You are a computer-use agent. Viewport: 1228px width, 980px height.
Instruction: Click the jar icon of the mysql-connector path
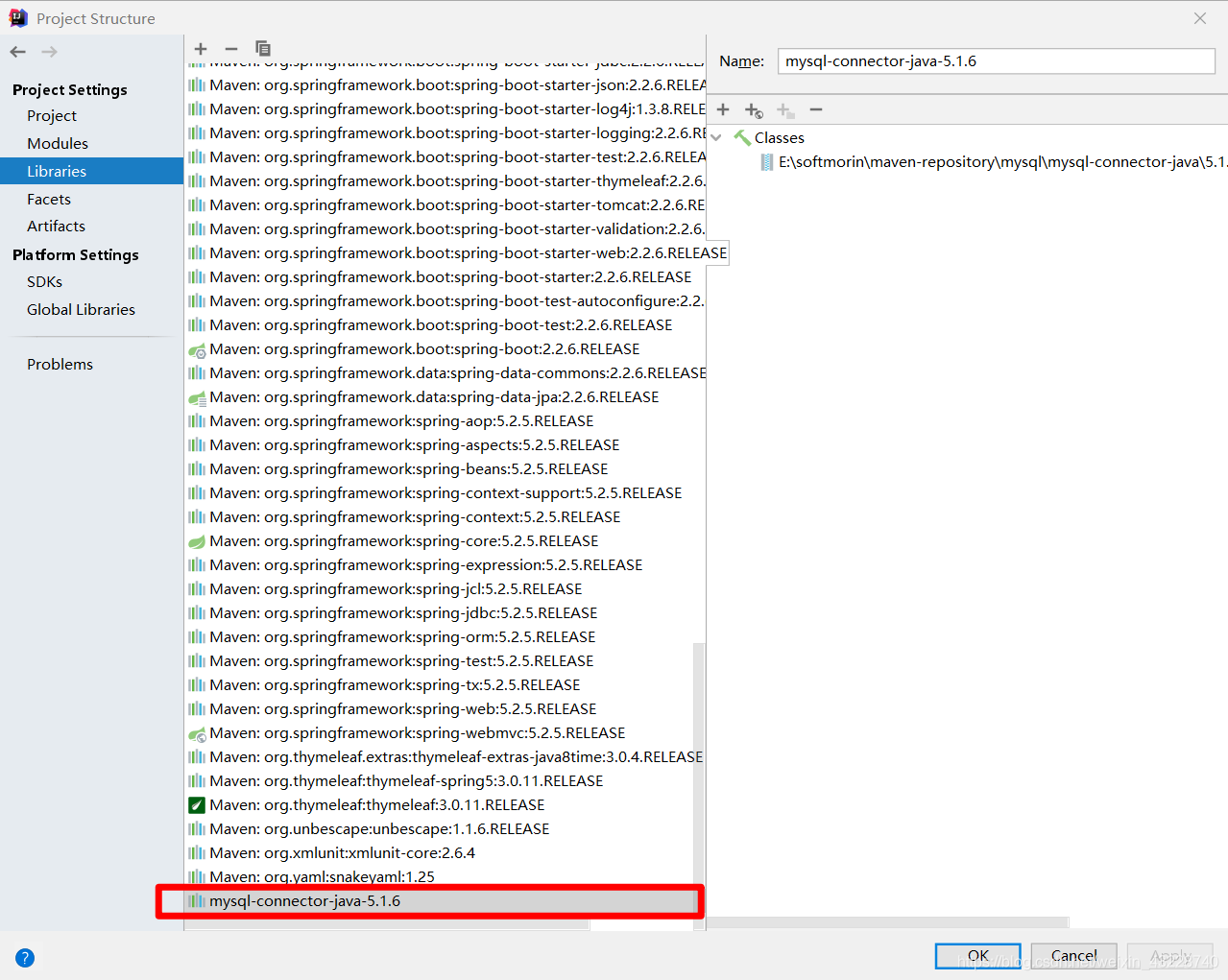click(767, 162)
